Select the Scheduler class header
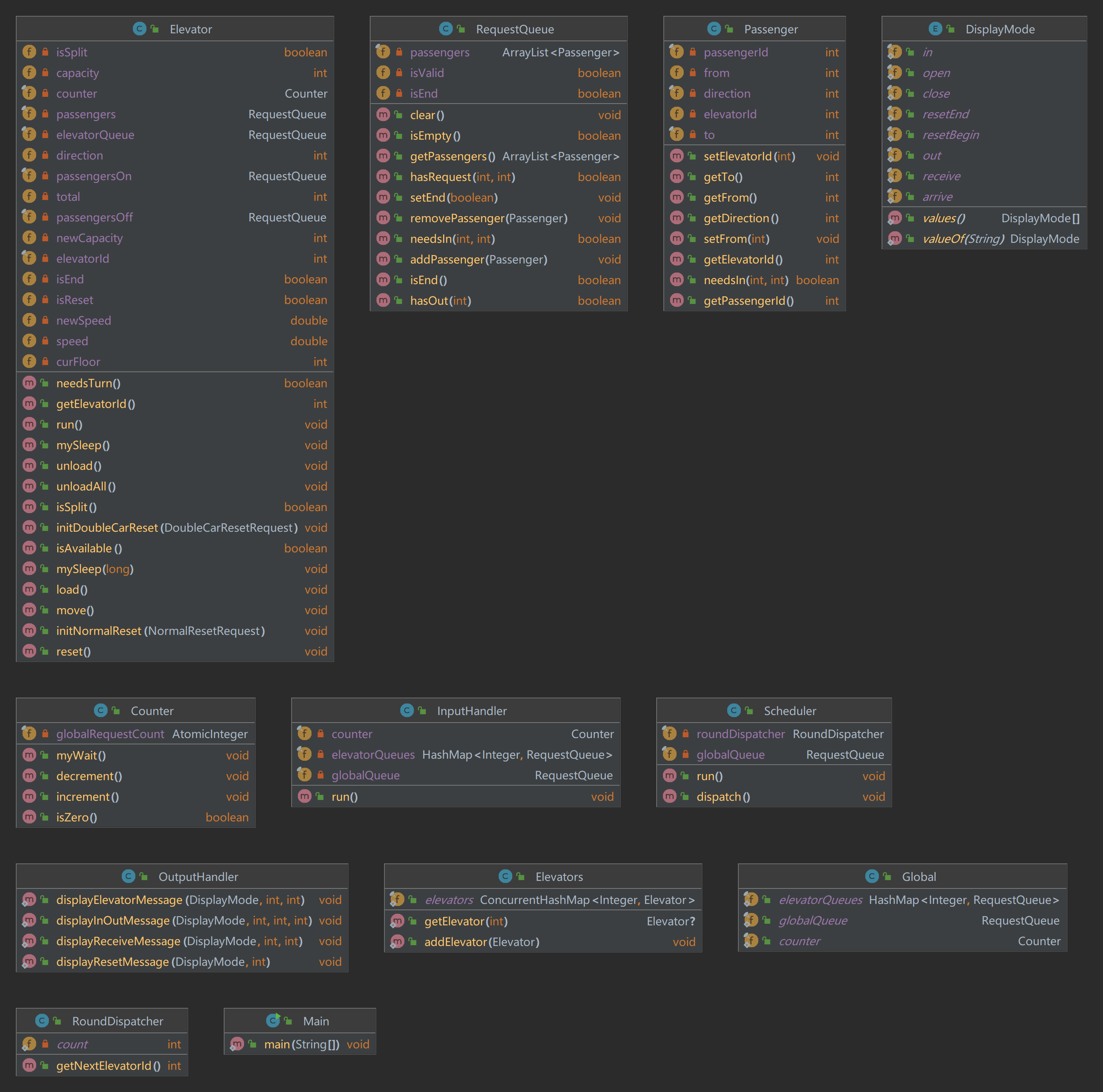 [x=790, y=711]
